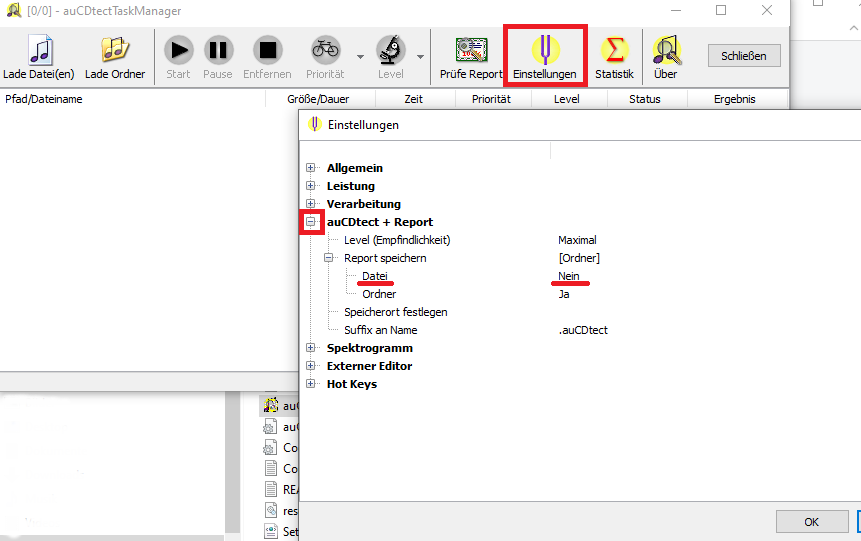Minimize the auCDtectTaskManager window

pyautogui.click(x=676, y=10)
